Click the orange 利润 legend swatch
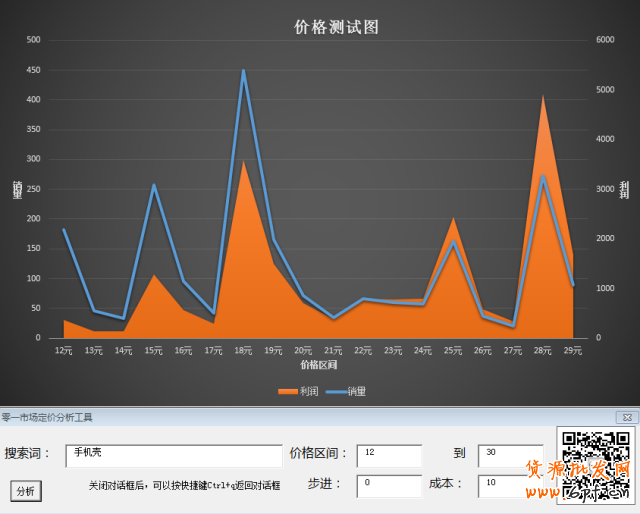640x514 pixels. tap(286, 391)
